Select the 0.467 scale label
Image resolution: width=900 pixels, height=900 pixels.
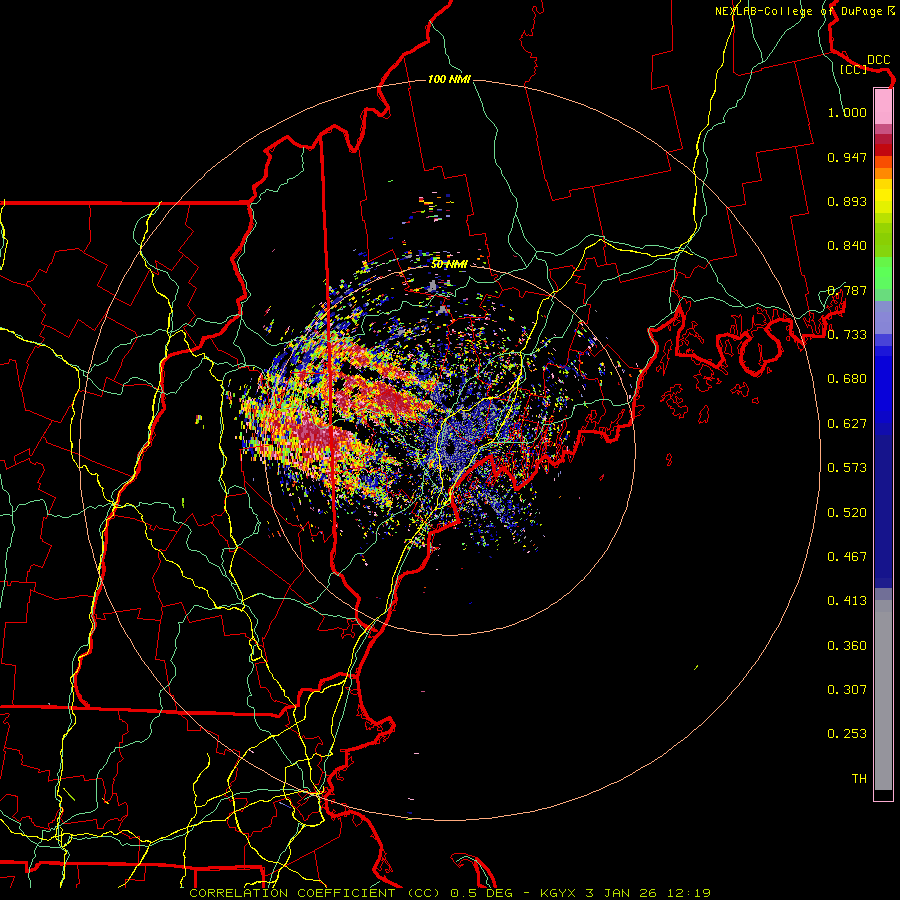point(847,557)
